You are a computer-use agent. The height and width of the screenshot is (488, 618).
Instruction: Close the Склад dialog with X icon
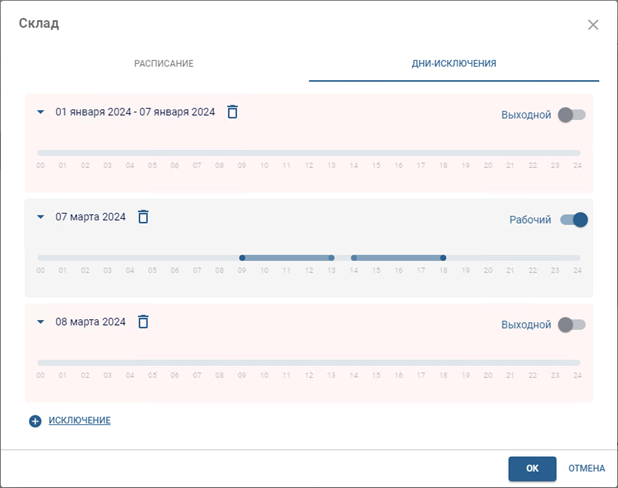[593, 25]
